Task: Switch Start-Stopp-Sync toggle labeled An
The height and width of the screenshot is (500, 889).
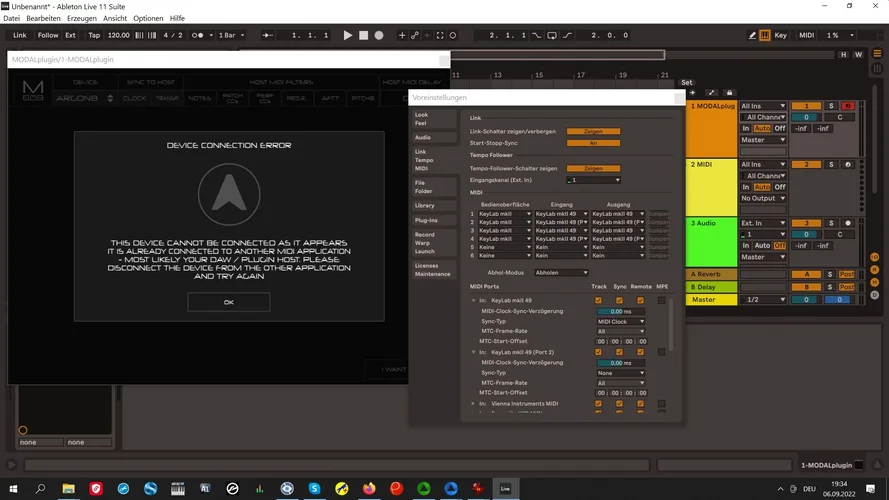Action: pos(593,143)
